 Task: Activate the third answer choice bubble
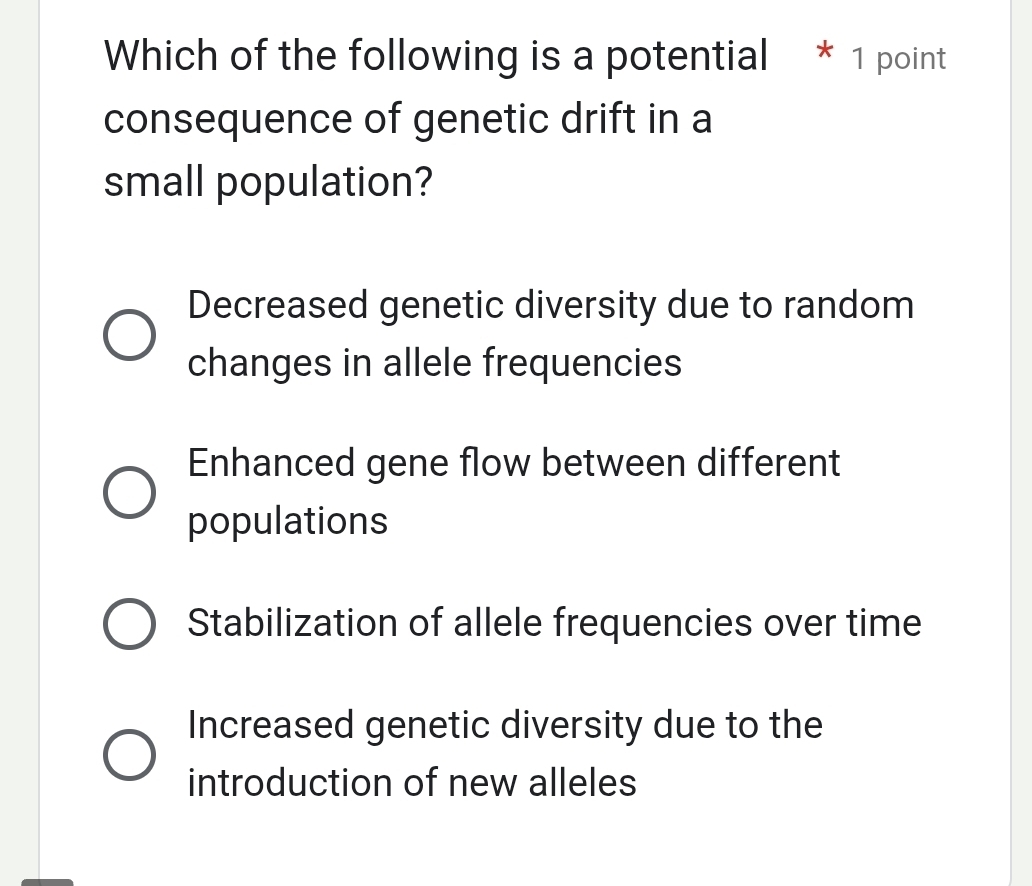pyautogui.click(x=130, y=623)
